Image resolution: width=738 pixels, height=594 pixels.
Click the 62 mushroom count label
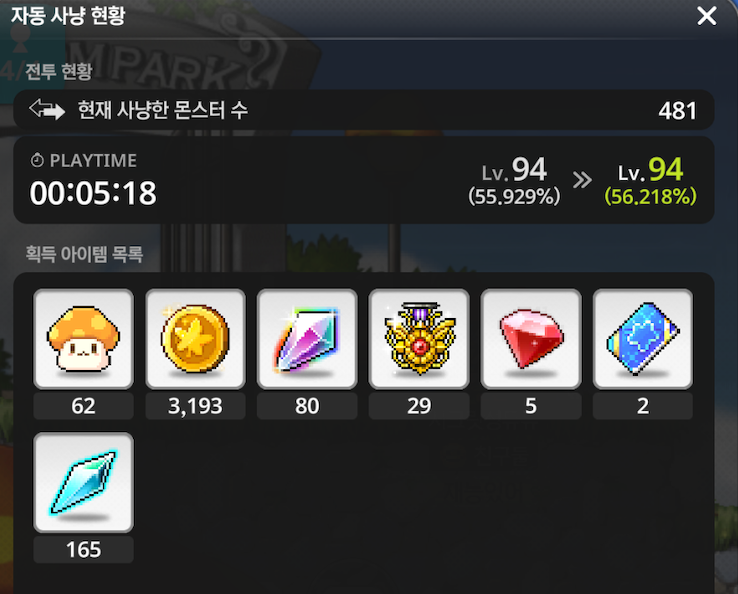[83, 406]
